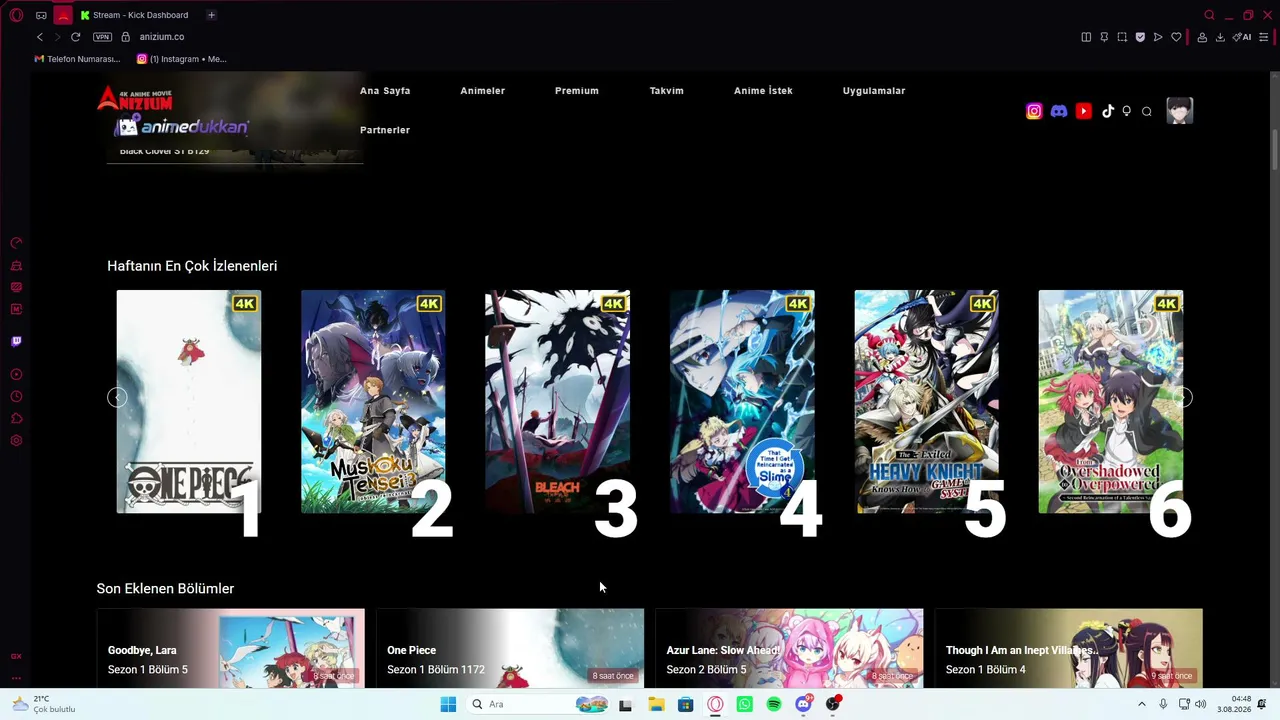Open the Partnerler navigation item

385,130
